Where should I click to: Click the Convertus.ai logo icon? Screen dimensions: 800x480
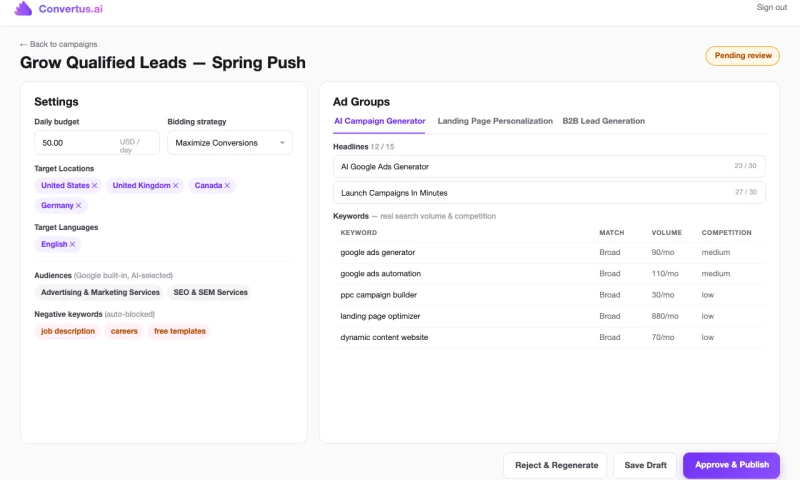(23, 8)
